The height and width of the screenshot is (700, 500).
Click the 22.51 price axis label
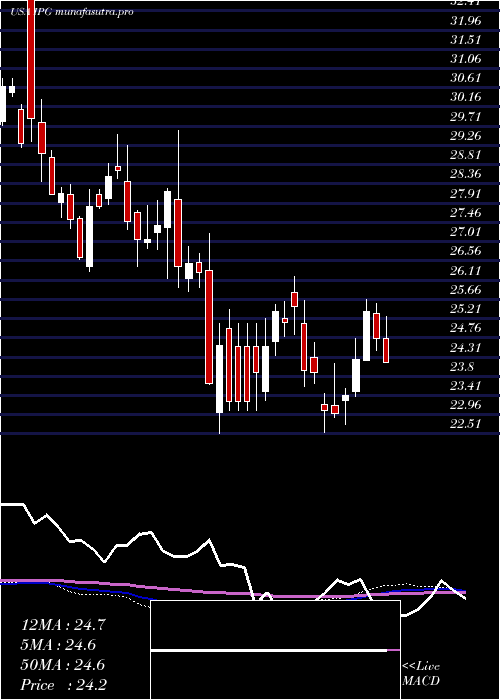[466, 424]
